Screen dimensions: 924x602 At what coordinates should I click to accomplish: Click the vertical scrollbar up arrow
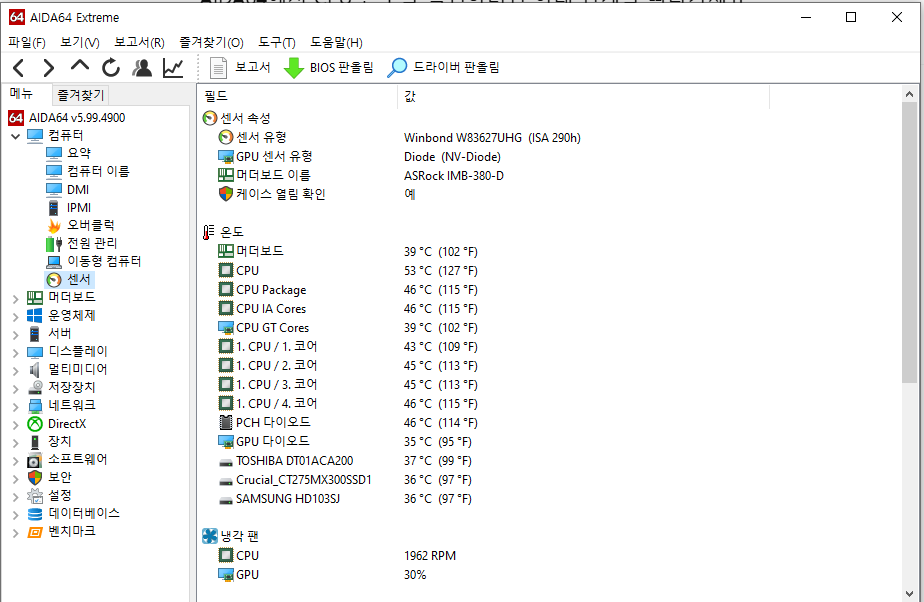909,94
